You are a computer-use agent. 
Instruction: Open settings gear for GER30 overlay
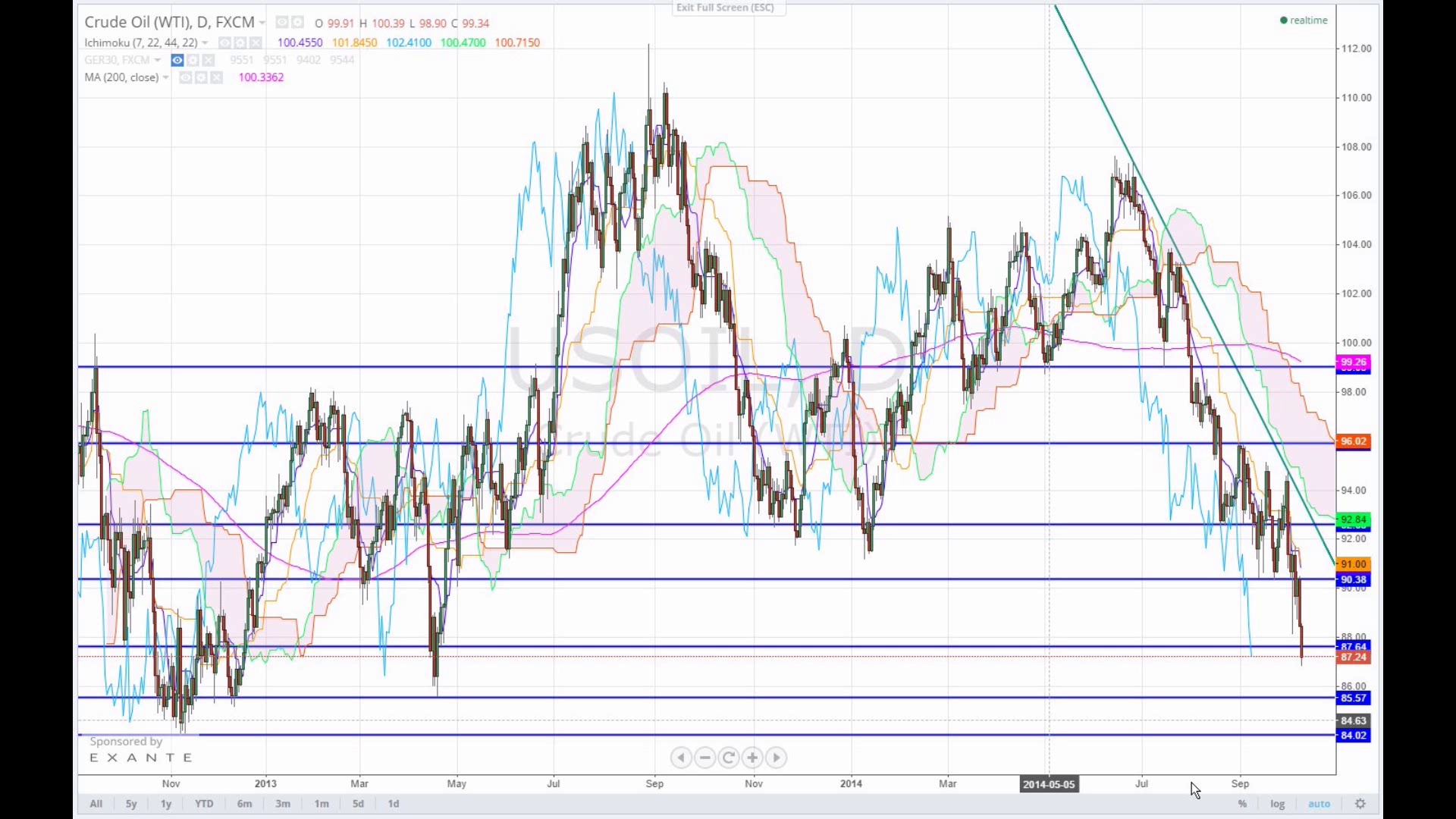click(x=193, y=61)
